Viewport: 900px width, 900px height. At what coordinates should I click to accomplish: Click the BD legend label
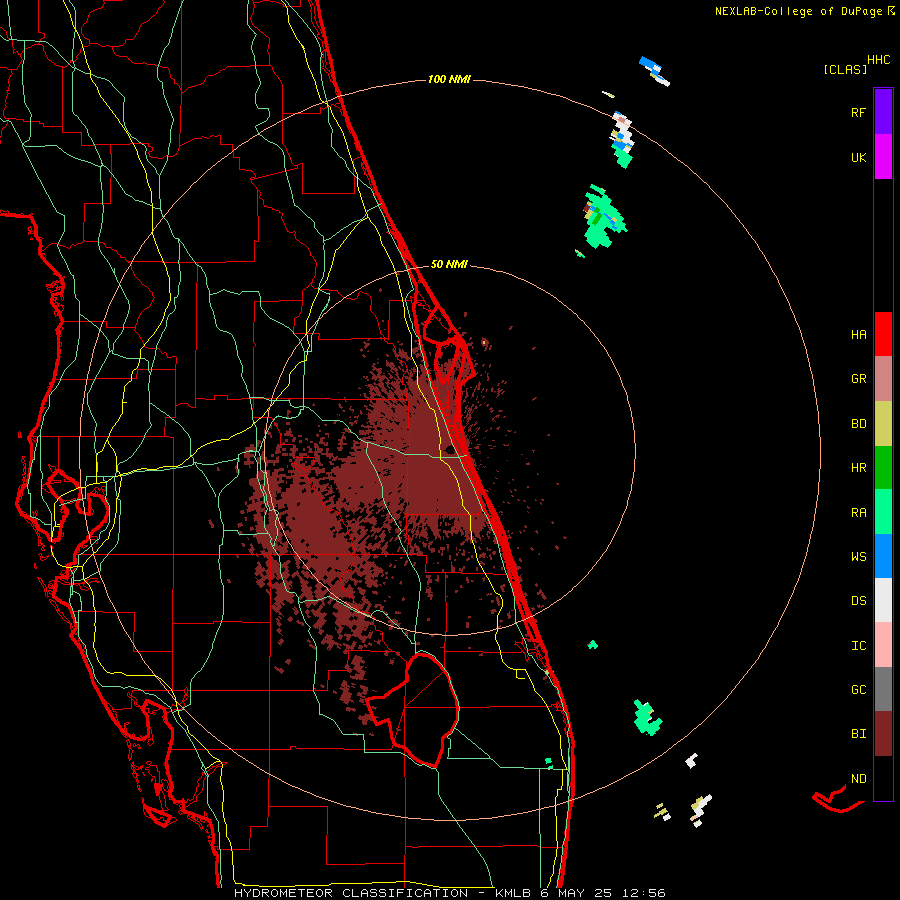(858, 424)
